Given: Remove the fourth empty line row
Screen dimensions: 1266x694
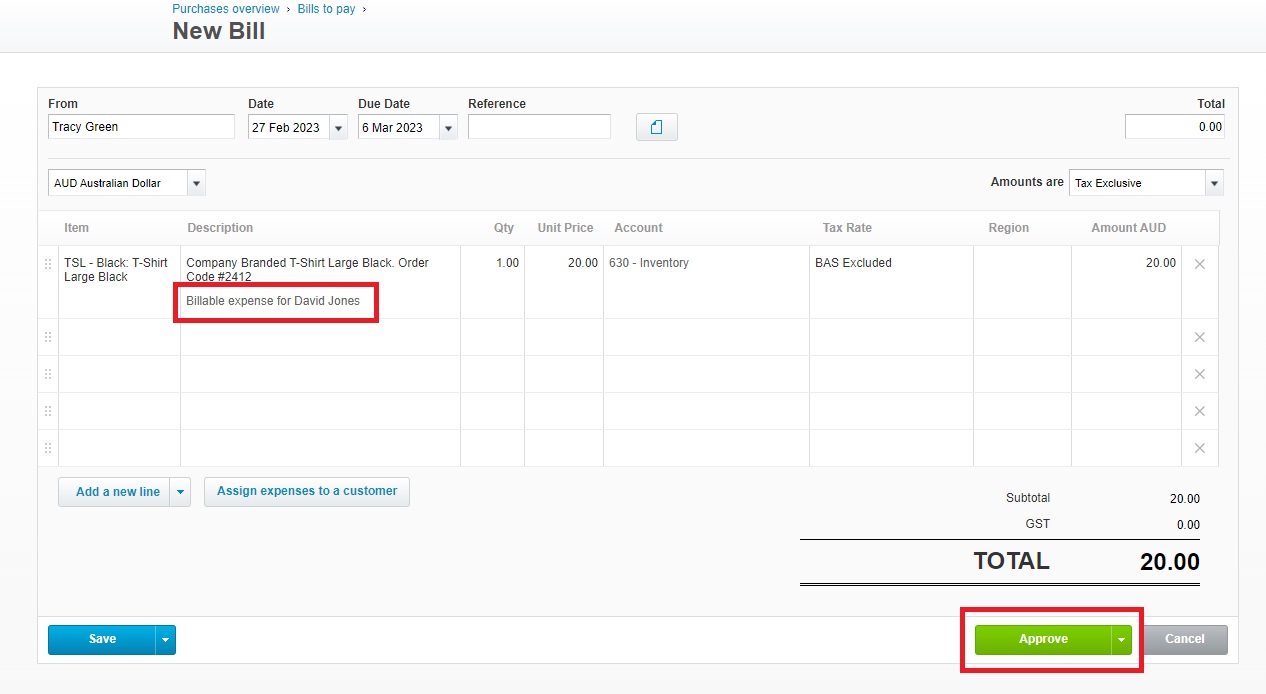Looking at the screenshot, I should pyautogui.click(x=1200, y=411).
